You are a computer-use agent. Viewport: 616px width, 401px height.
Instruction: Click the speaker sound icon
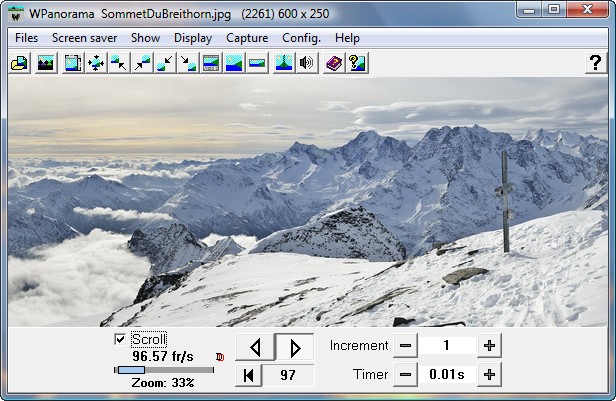(307, 63)
